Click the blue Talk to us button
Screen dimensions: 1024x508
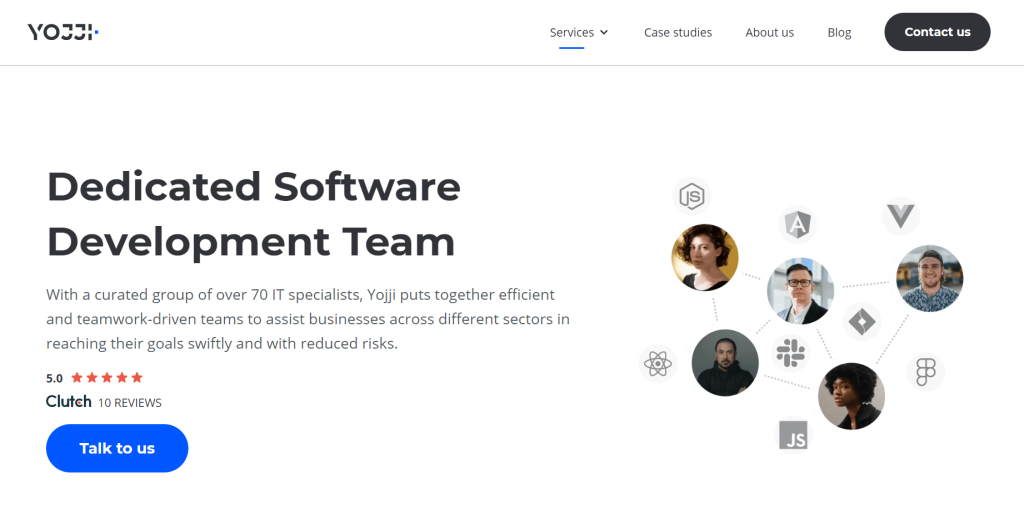point(117,448)
